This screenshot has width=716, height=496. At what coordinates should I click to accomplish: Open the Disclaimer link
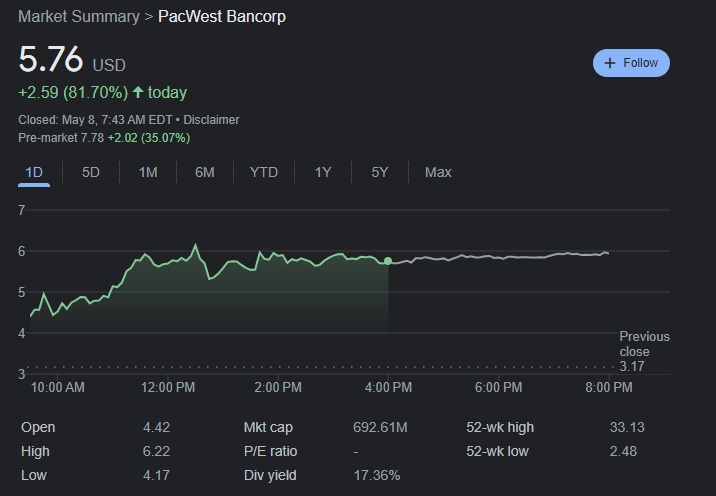211,120
